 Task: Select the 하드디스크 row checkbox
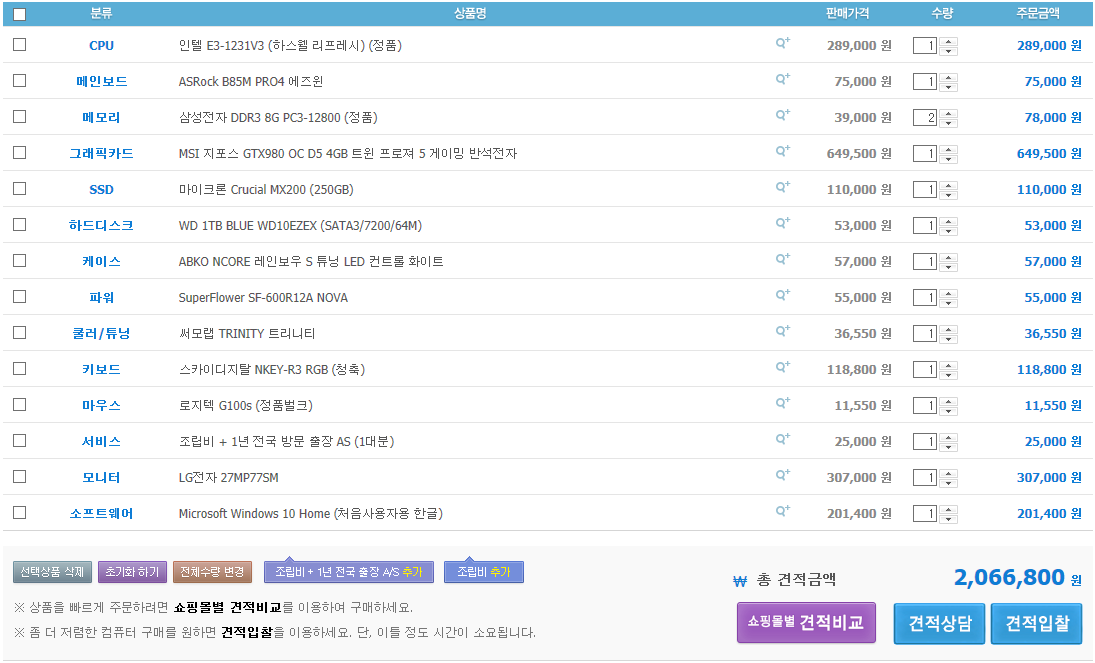click(20, 224)
